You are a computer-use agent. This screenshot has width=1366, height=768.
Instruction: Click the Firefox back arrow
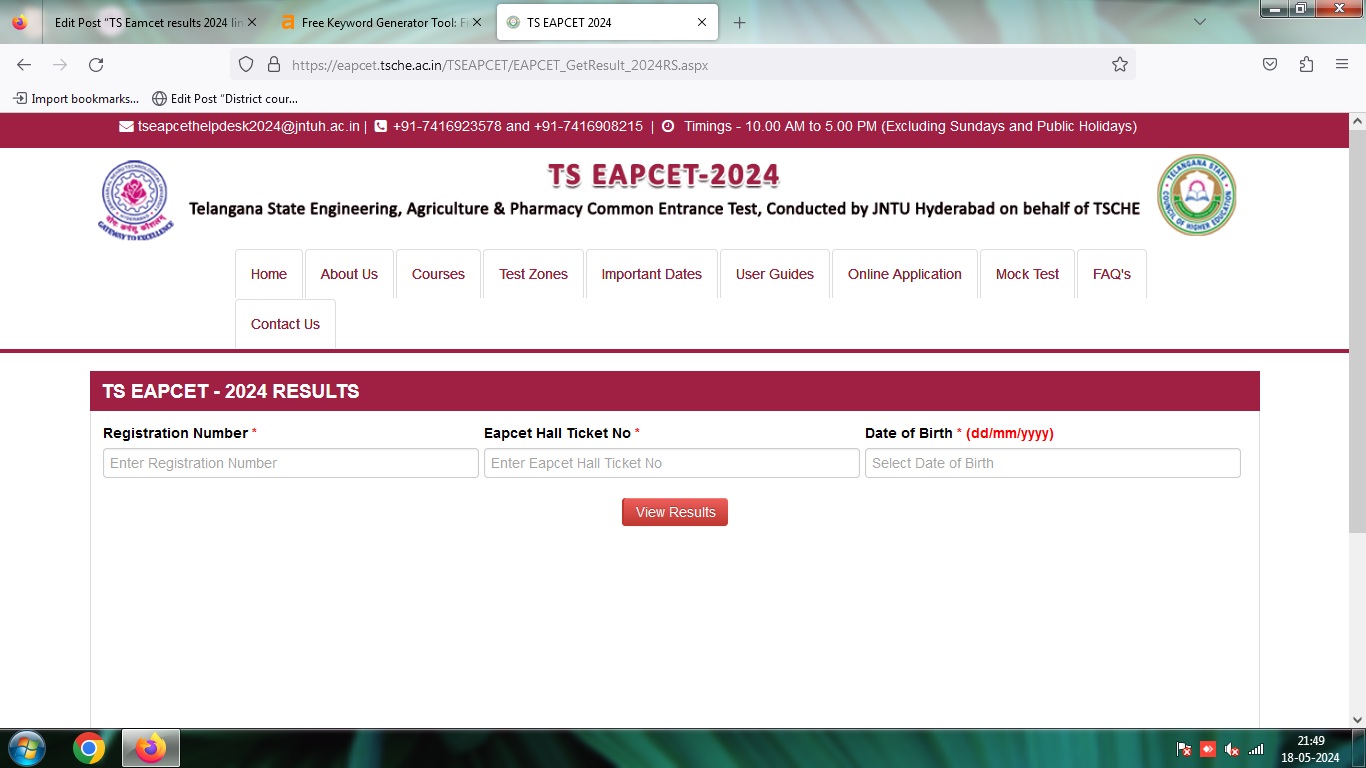point(24,64)
